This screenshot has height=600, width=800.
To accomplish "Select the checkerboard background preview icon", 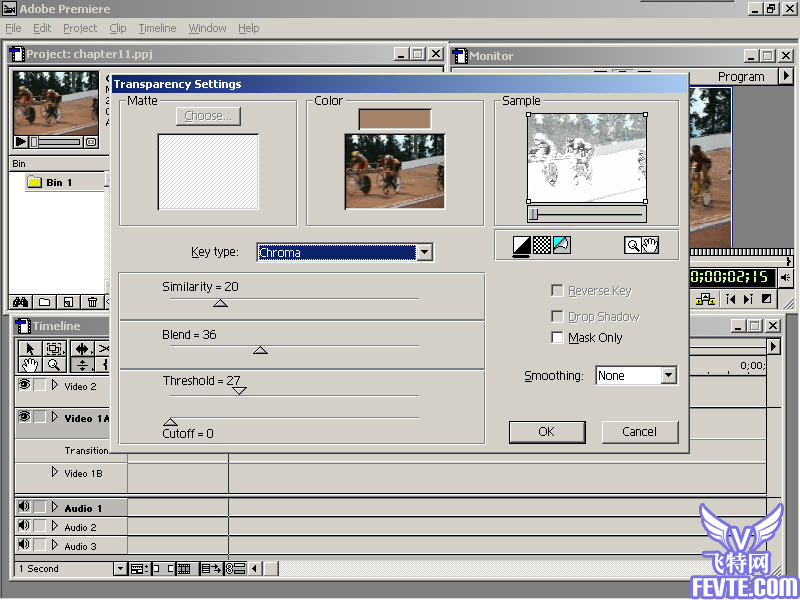I will (x=541, y=244).
